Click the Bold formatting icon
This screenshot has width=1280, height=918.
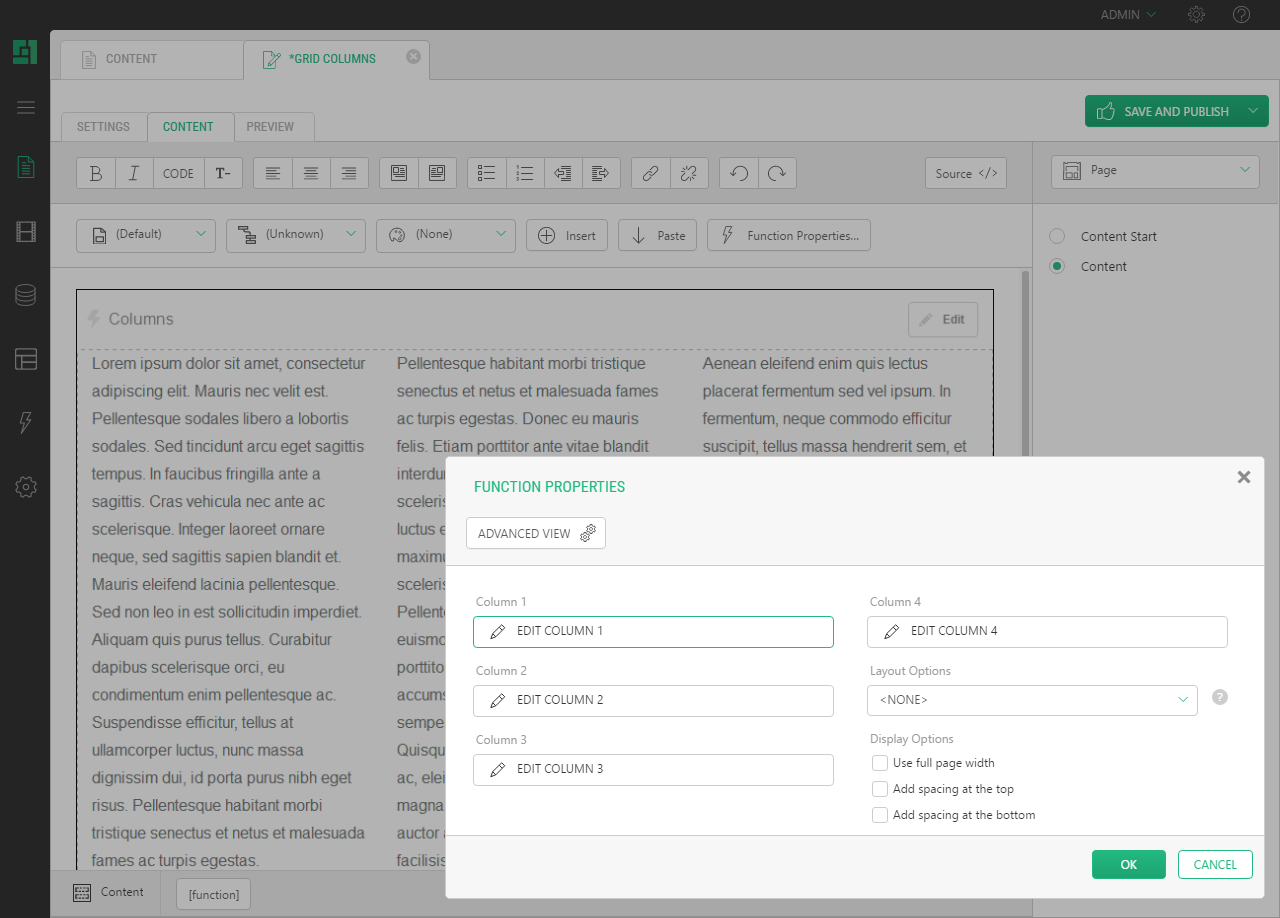[96, 173]
